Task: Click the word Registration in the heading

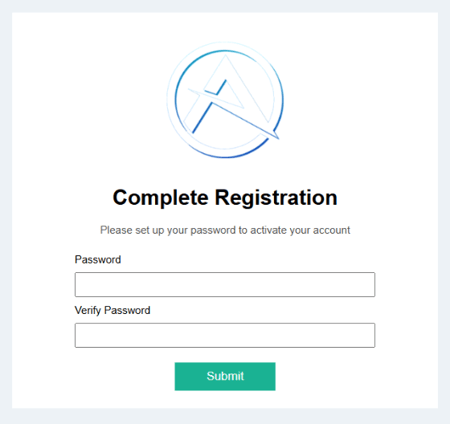Action: (x=276, y=198)
